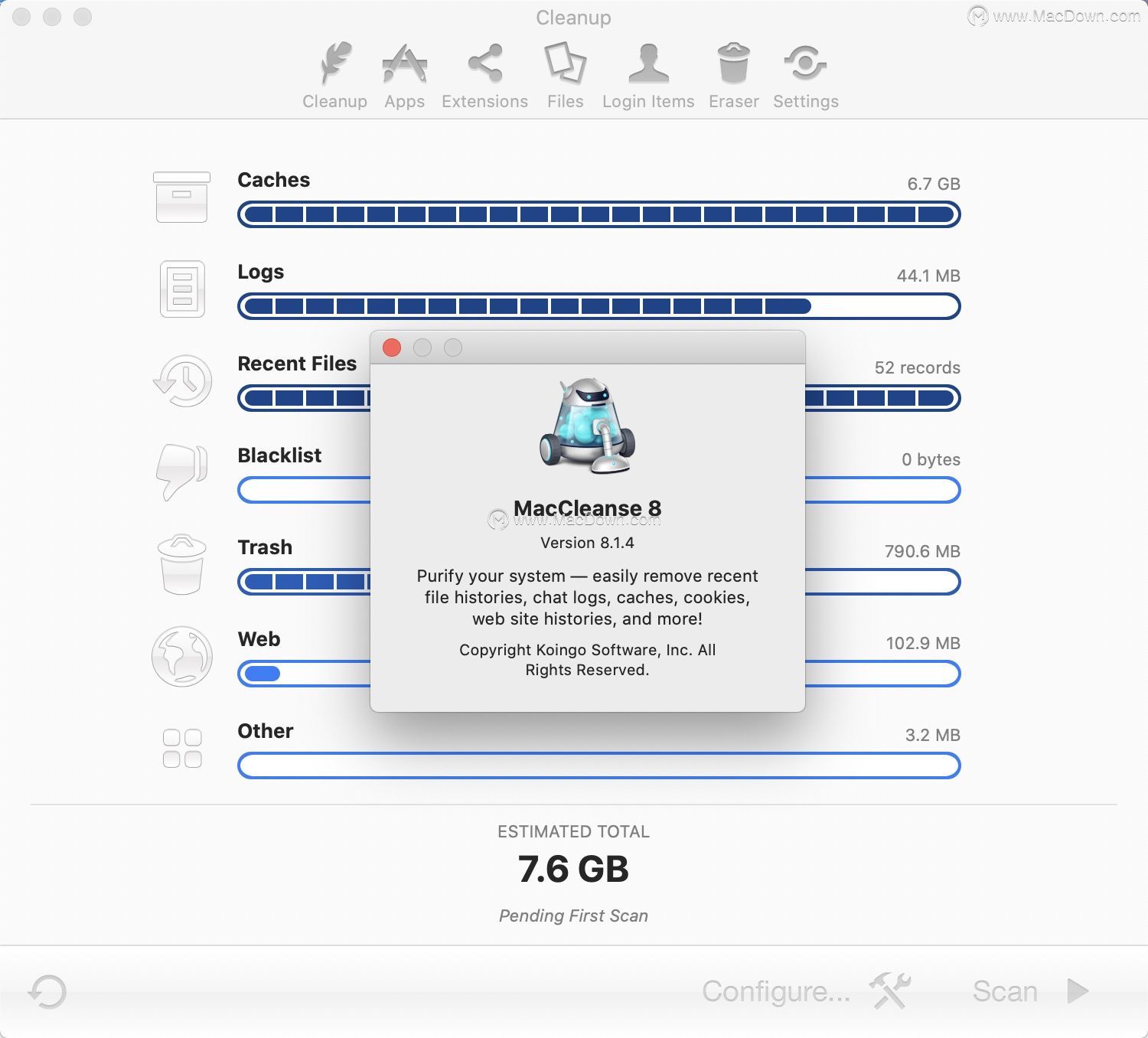The width and height of the screenshot is (1148, 1038).
Task: Click the ESTIMATED TOTAL label
Action: click(x=573, y=832)
